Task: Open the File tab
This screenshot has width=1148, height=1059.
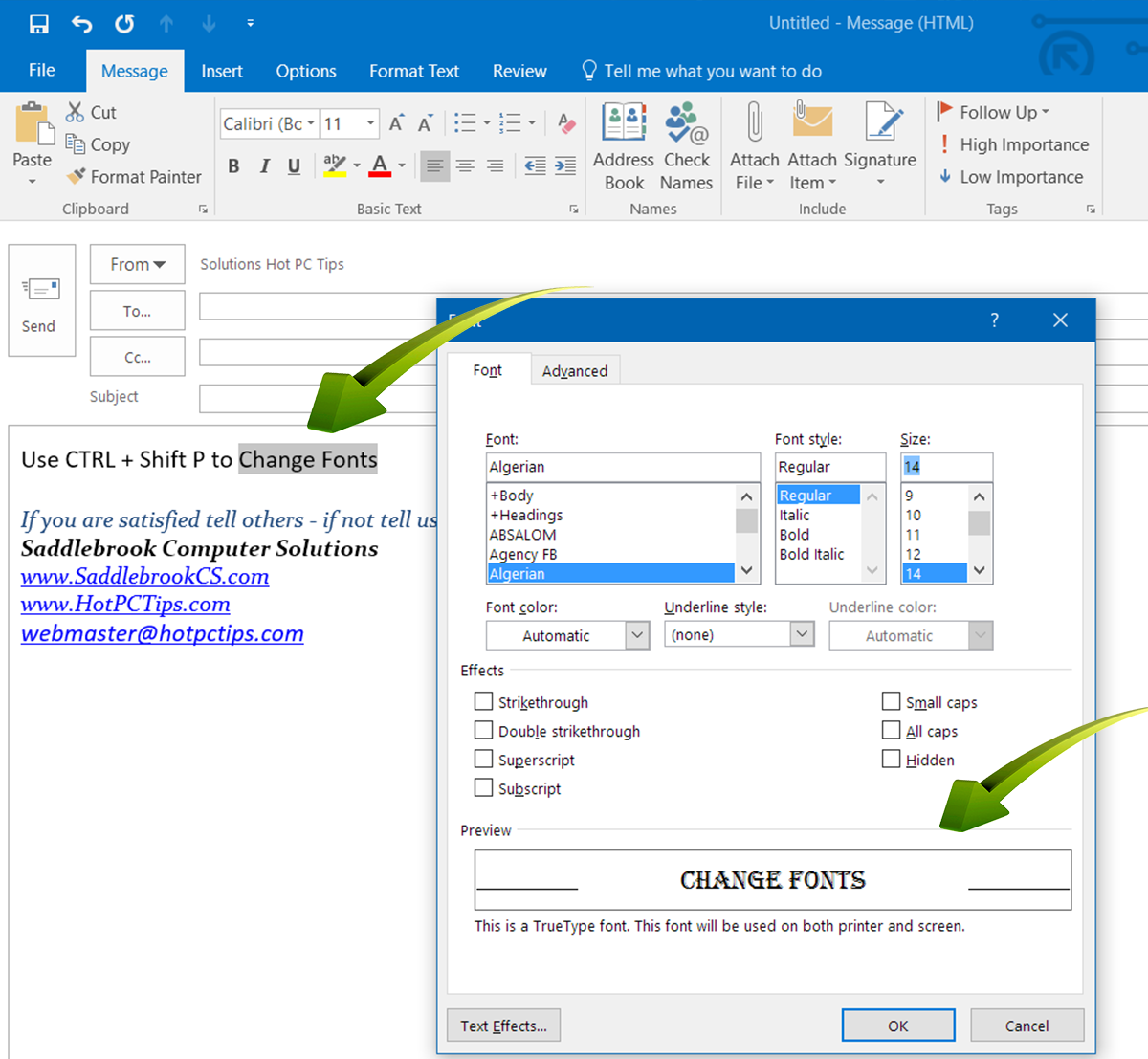Action: pyautogui.click(x=42, y=71)
